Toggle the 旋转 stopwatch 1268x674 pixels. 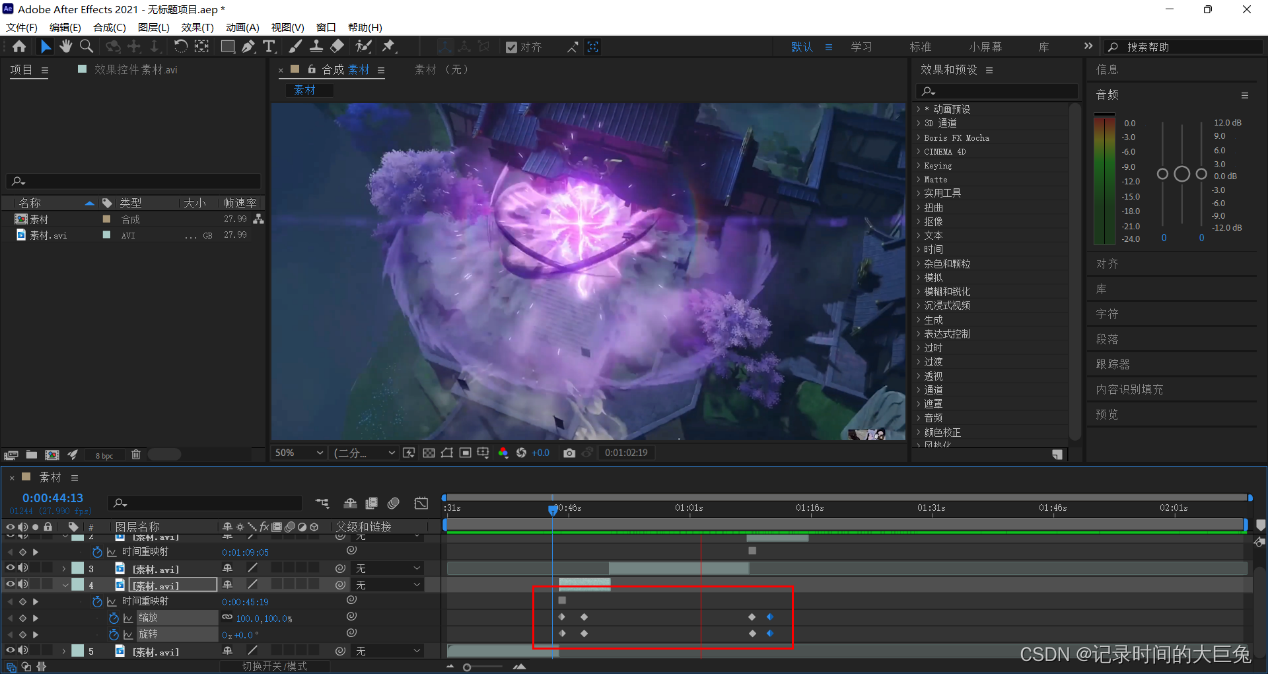[x=113, y=634]
